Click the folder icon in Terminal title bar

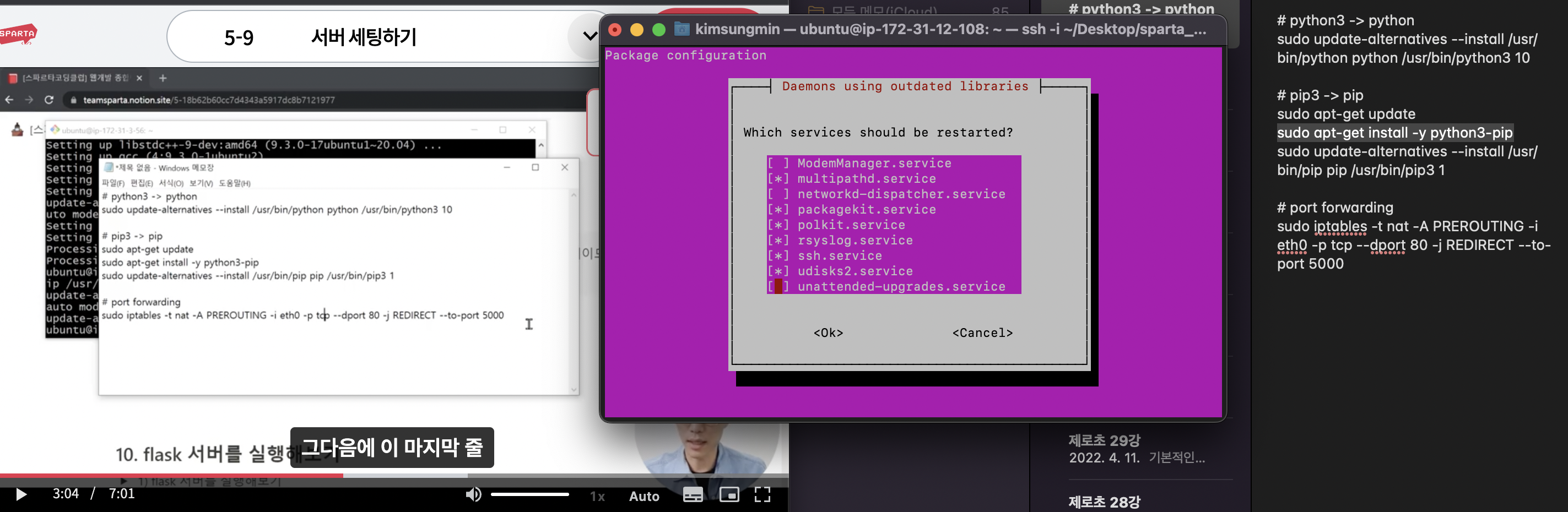click(x=682, y=29)
